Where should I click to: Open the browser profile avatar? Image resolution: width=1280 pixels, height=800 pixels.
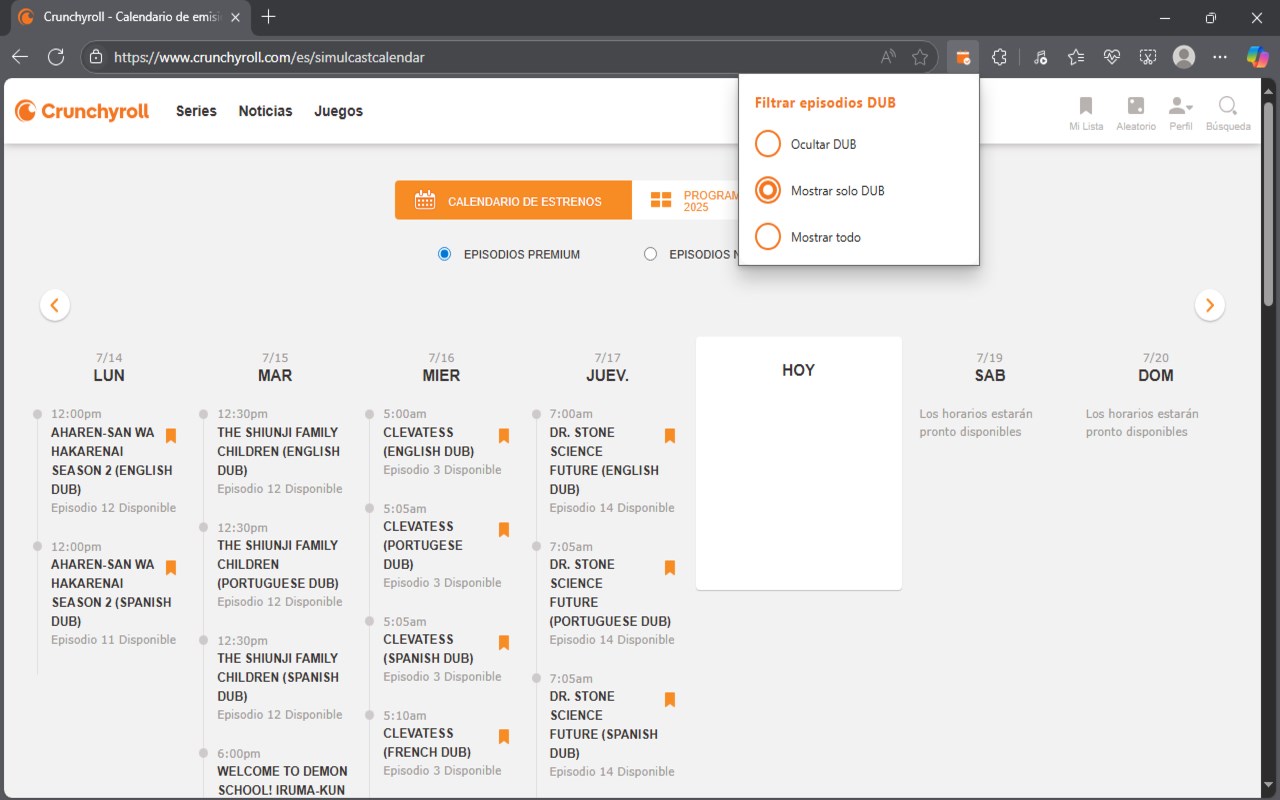click(x=1184, y=57)
